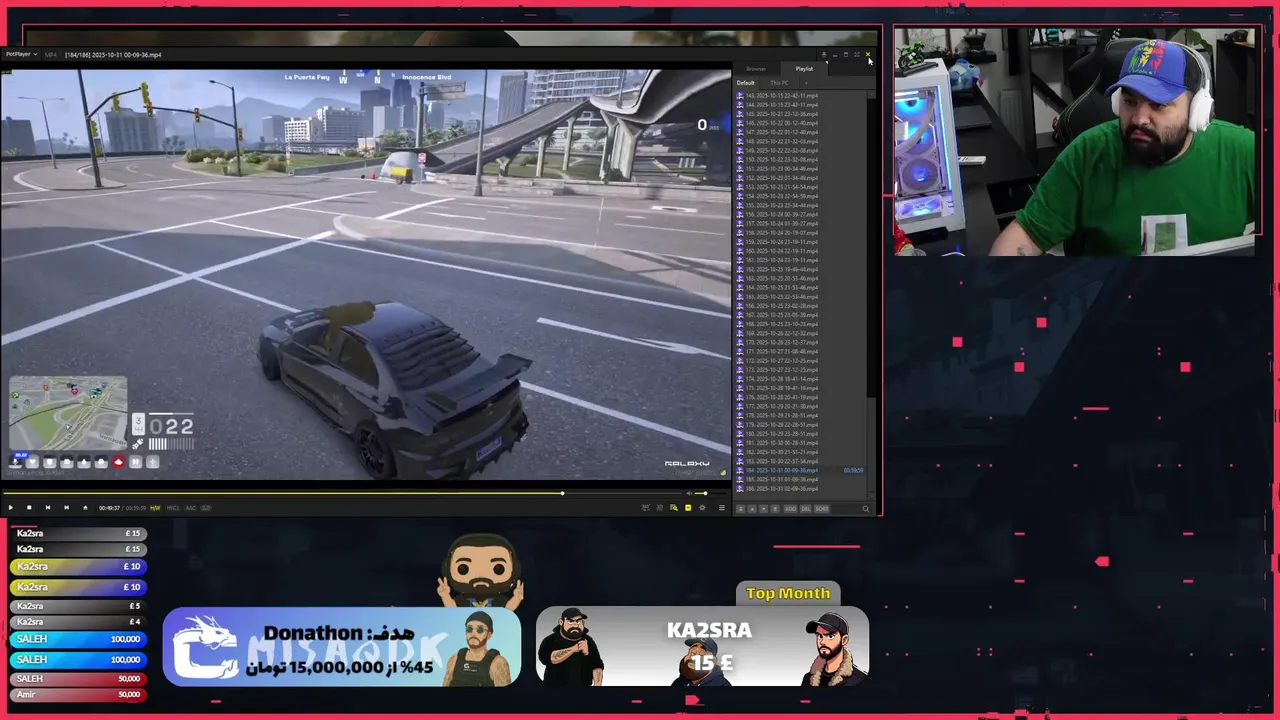1280x720 pixels.
Task: Select playlist item 186. 2025-10-31 02-09-36.mp4
Action: [801, 488]
